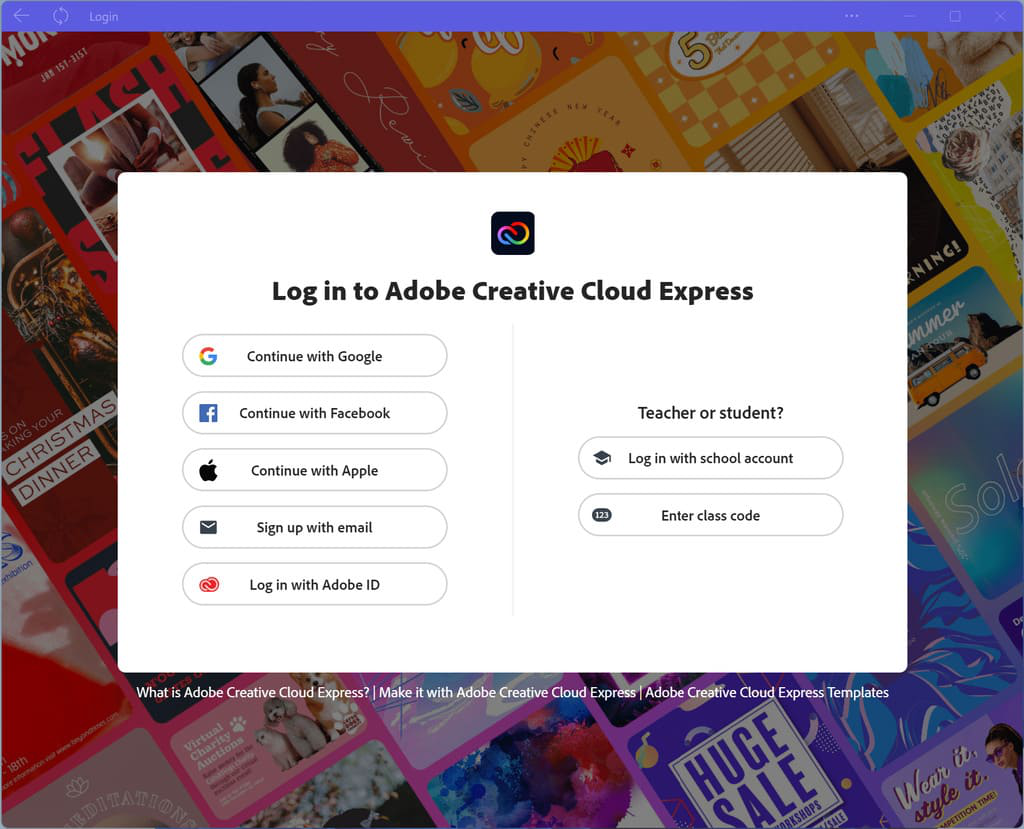Click the Google logo icon

tap(208, 356)
